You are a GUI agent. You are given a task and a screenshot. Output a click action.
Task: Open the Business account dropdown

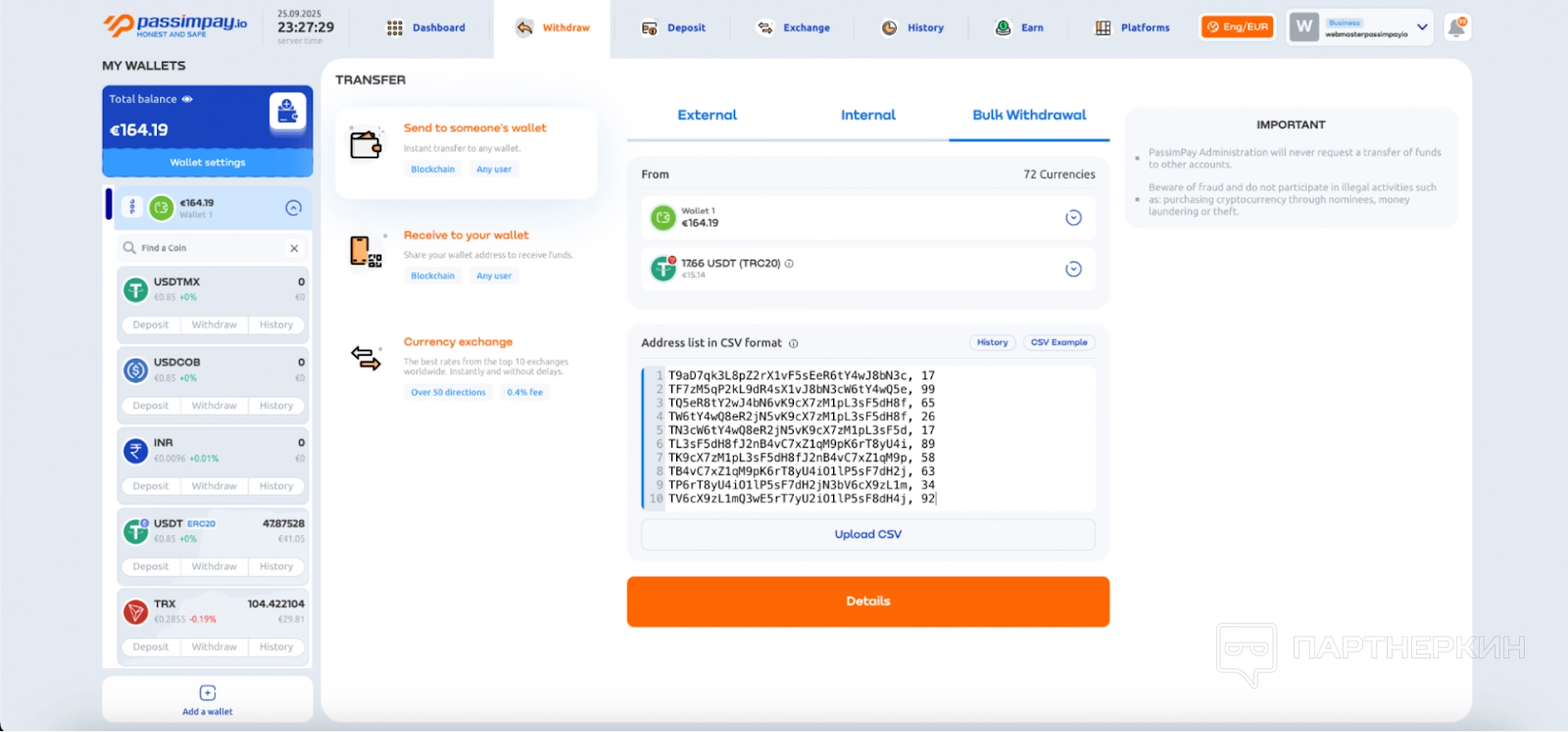[x=1421, y=27]
